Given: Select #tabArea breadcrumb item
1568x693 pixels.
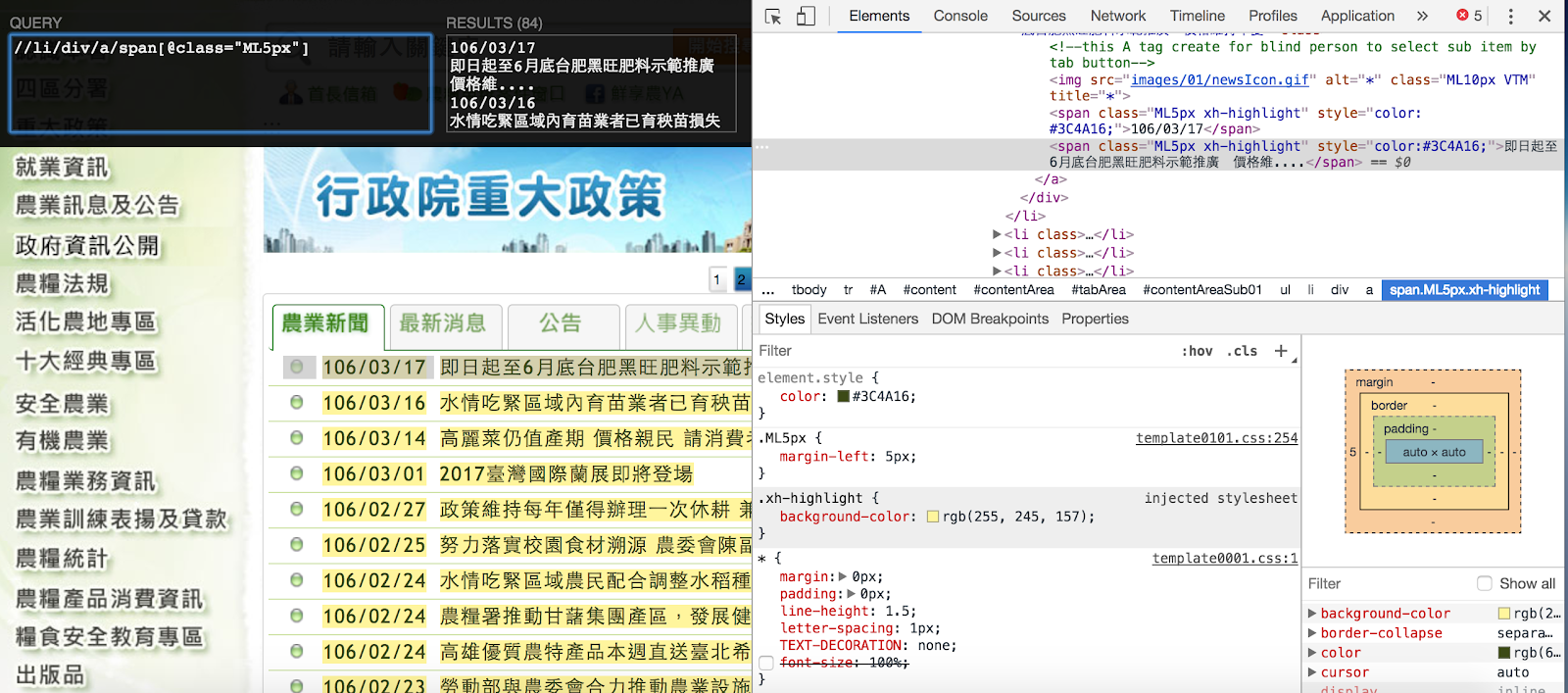Looking at the screenshot, I should pos(1099,290).
